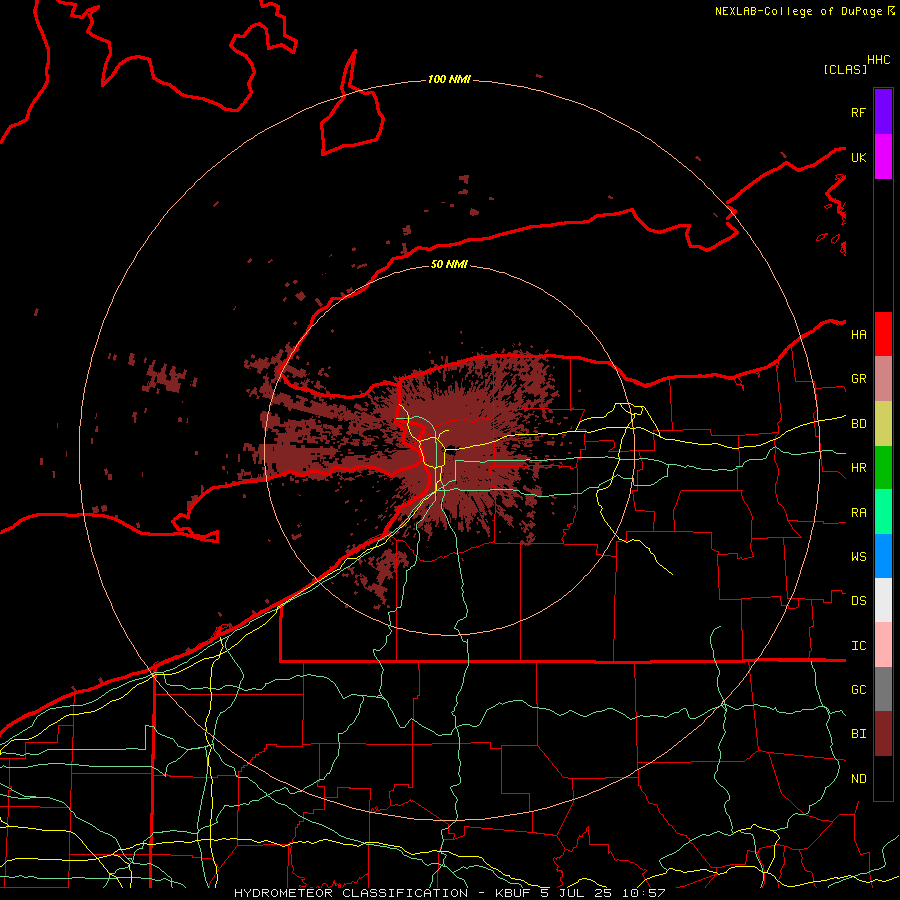Click the 100 NMI range ring label
The image size is (900, 900).
(449, 79)
